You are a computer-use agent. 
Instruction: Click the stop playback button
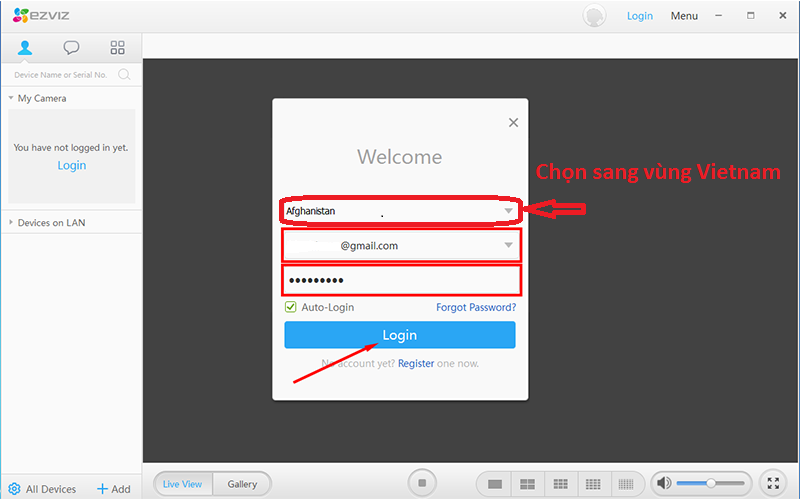coord(422,483)
